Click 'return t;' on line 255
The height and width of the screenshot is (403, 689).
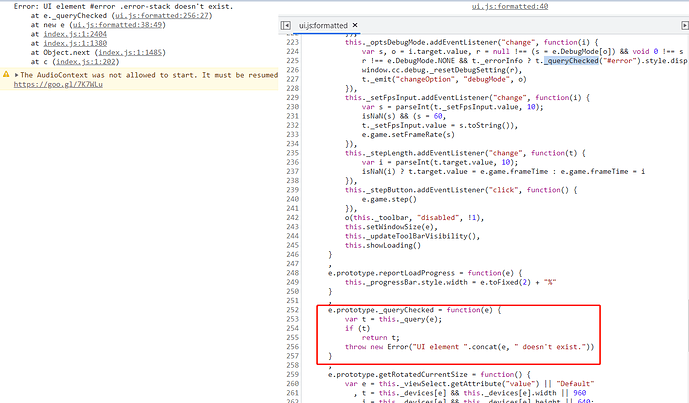[x=381, y=338]
